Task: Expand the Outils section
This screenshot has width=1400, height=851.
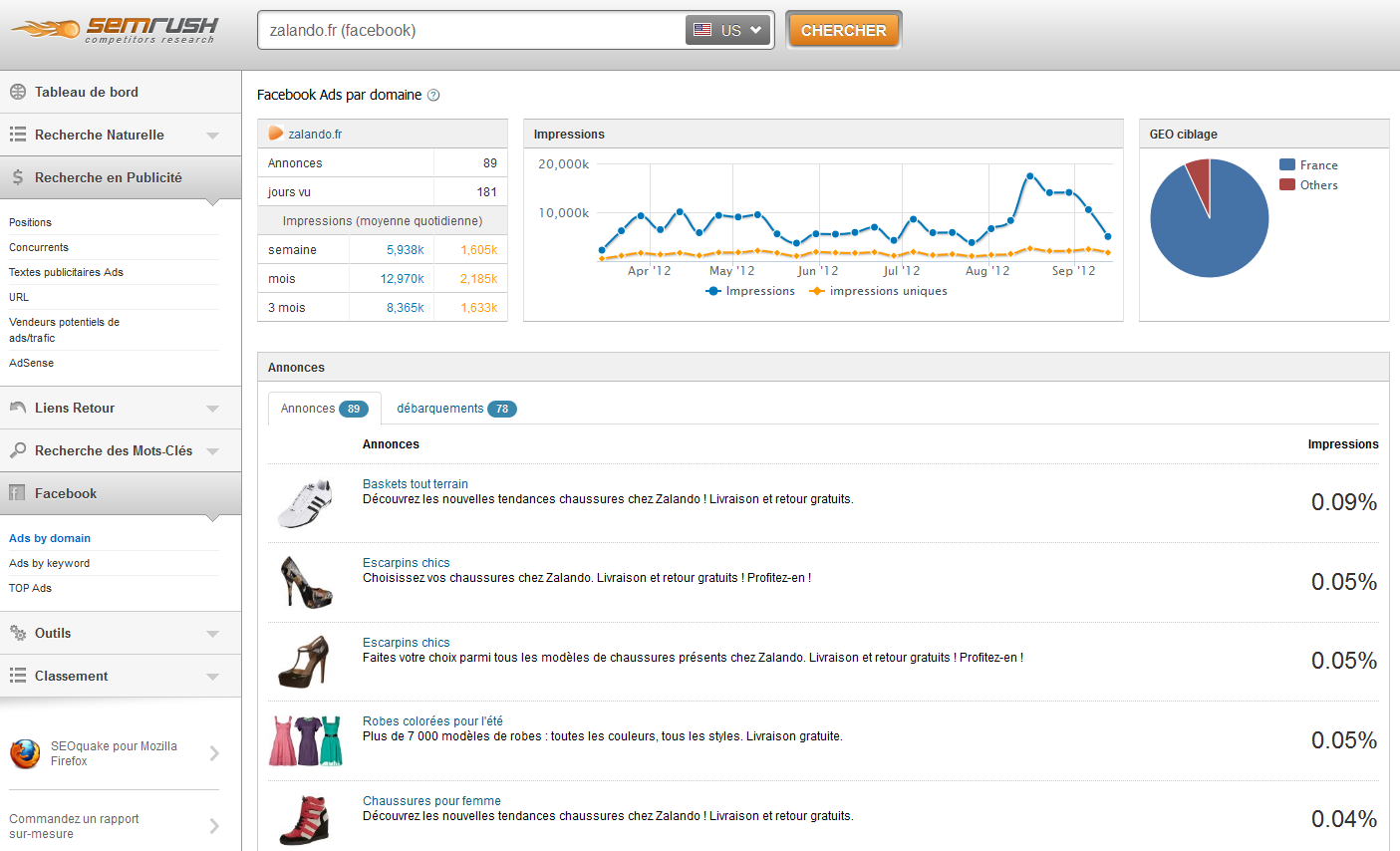Action: [212, 634]
